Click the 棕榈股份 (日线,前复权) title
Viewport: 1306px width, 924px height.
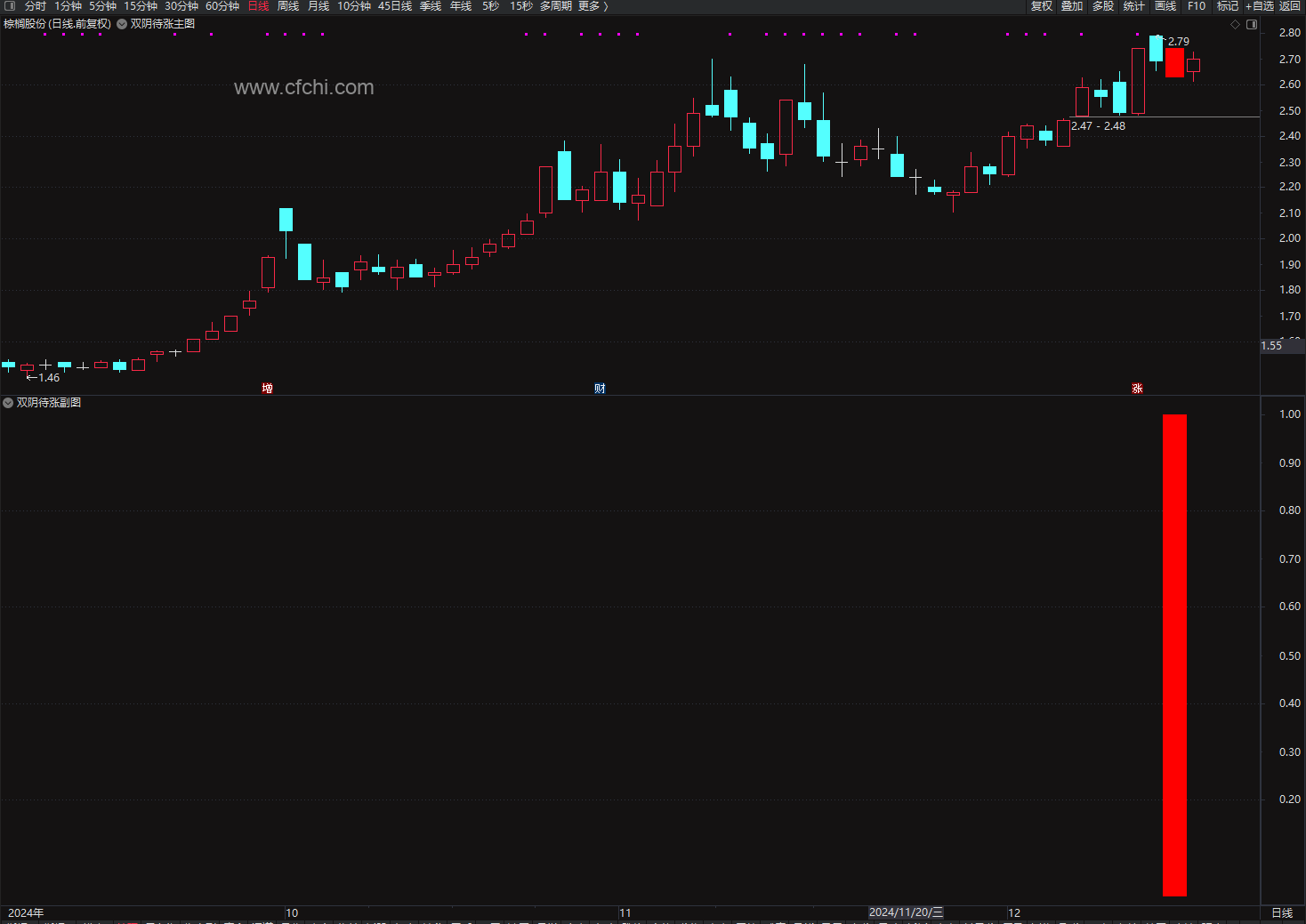[58, 24]
